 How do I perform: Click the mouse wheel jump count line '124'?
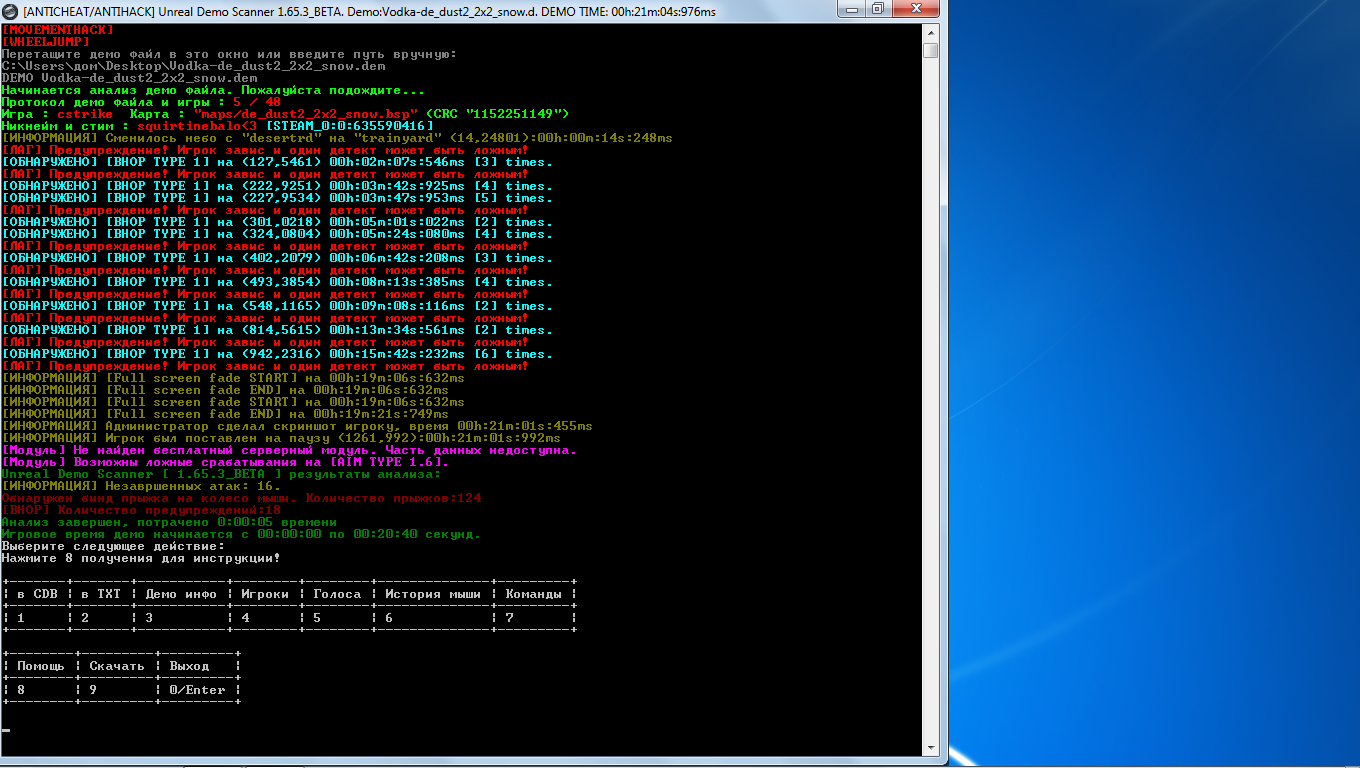tap(242, 498)
